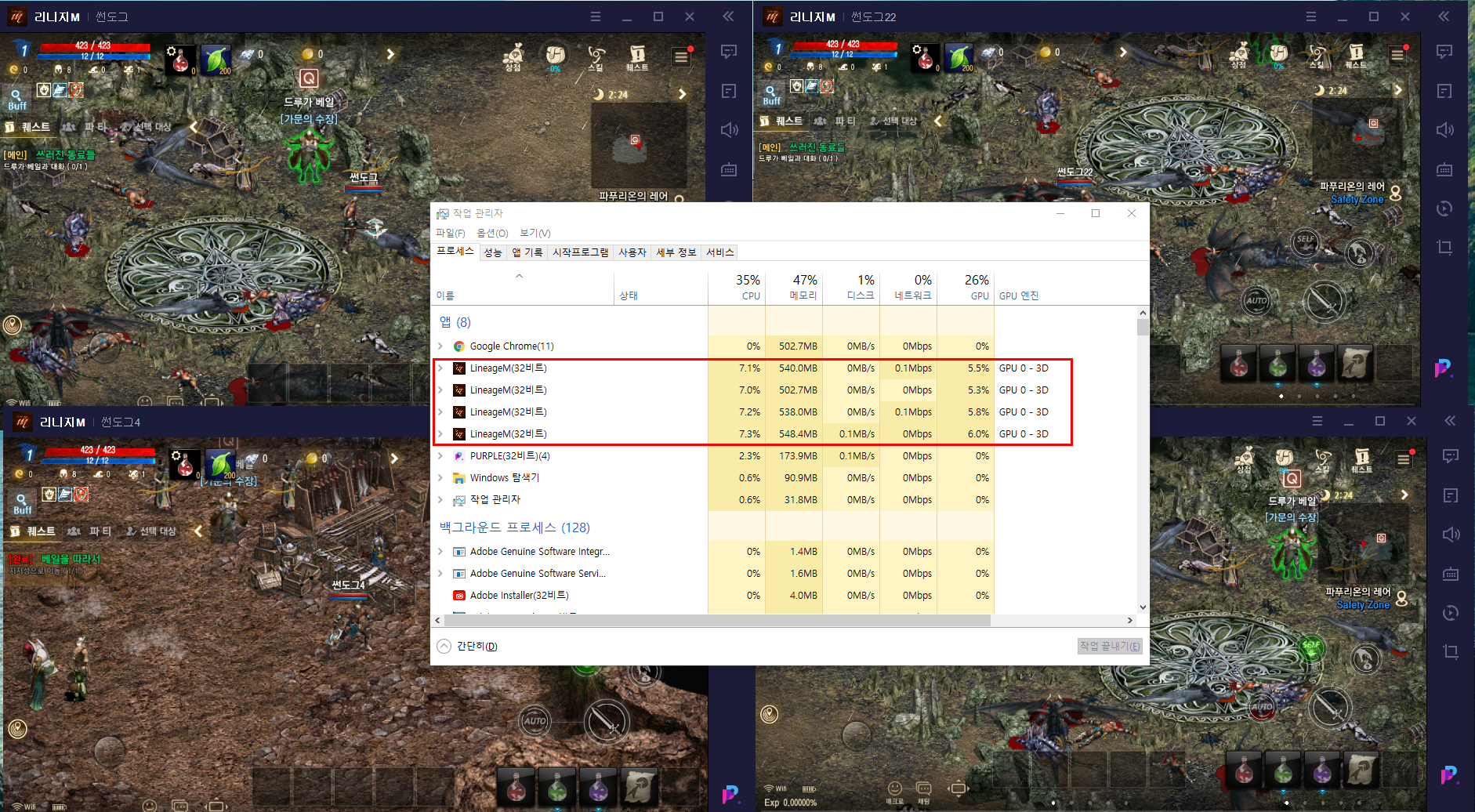The image size is (1475, 812).
Task: Open the 보기(V) menu
Action: 535,233
